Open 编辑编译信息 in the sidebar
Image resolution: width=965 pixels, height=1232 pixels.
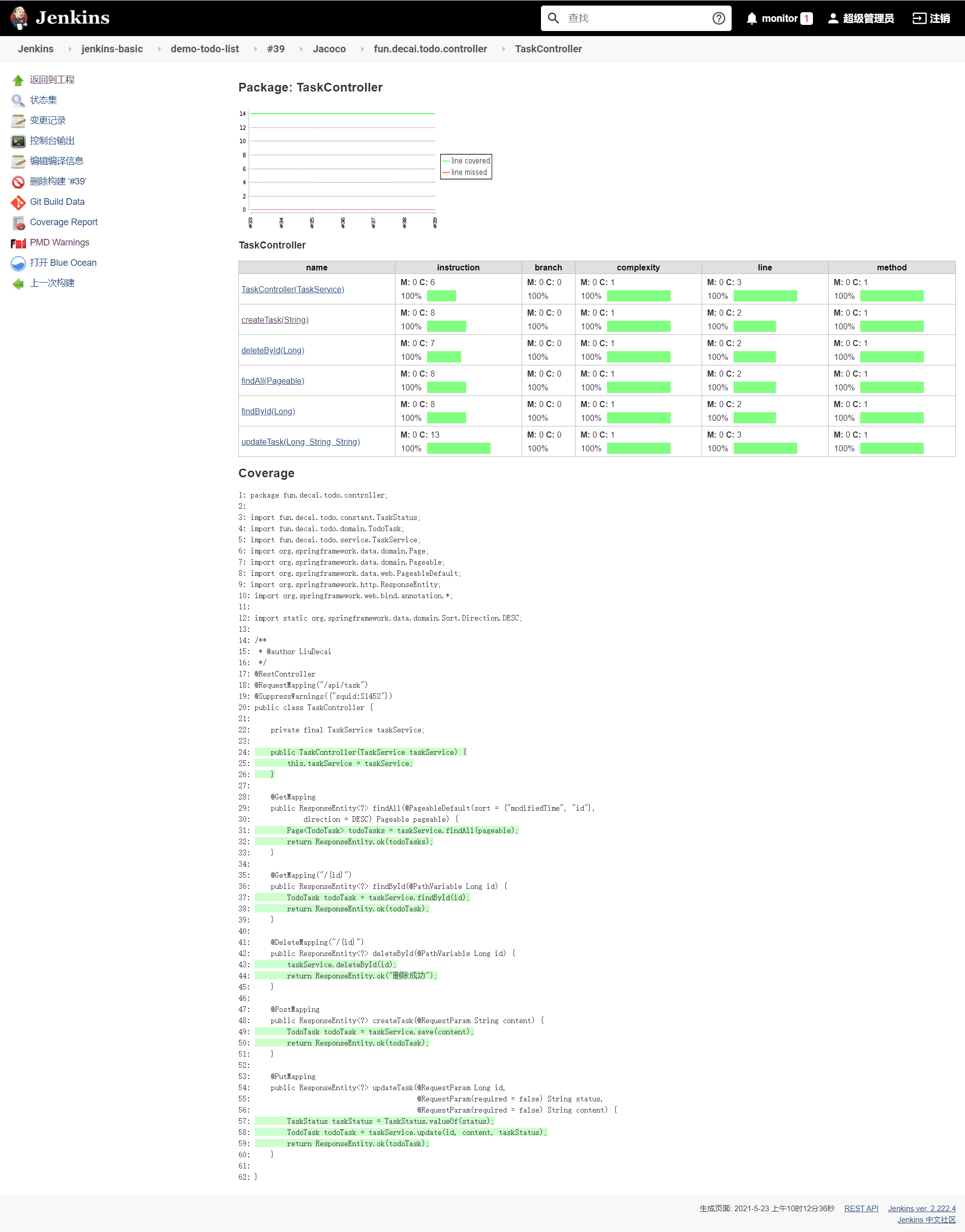[x=56, y=161]
